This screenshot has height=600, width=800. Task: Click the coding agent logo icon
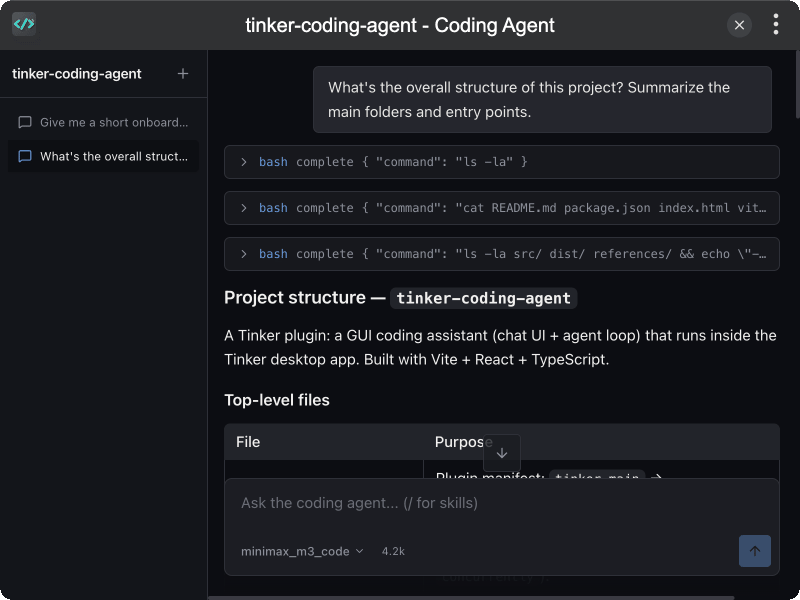24,24
